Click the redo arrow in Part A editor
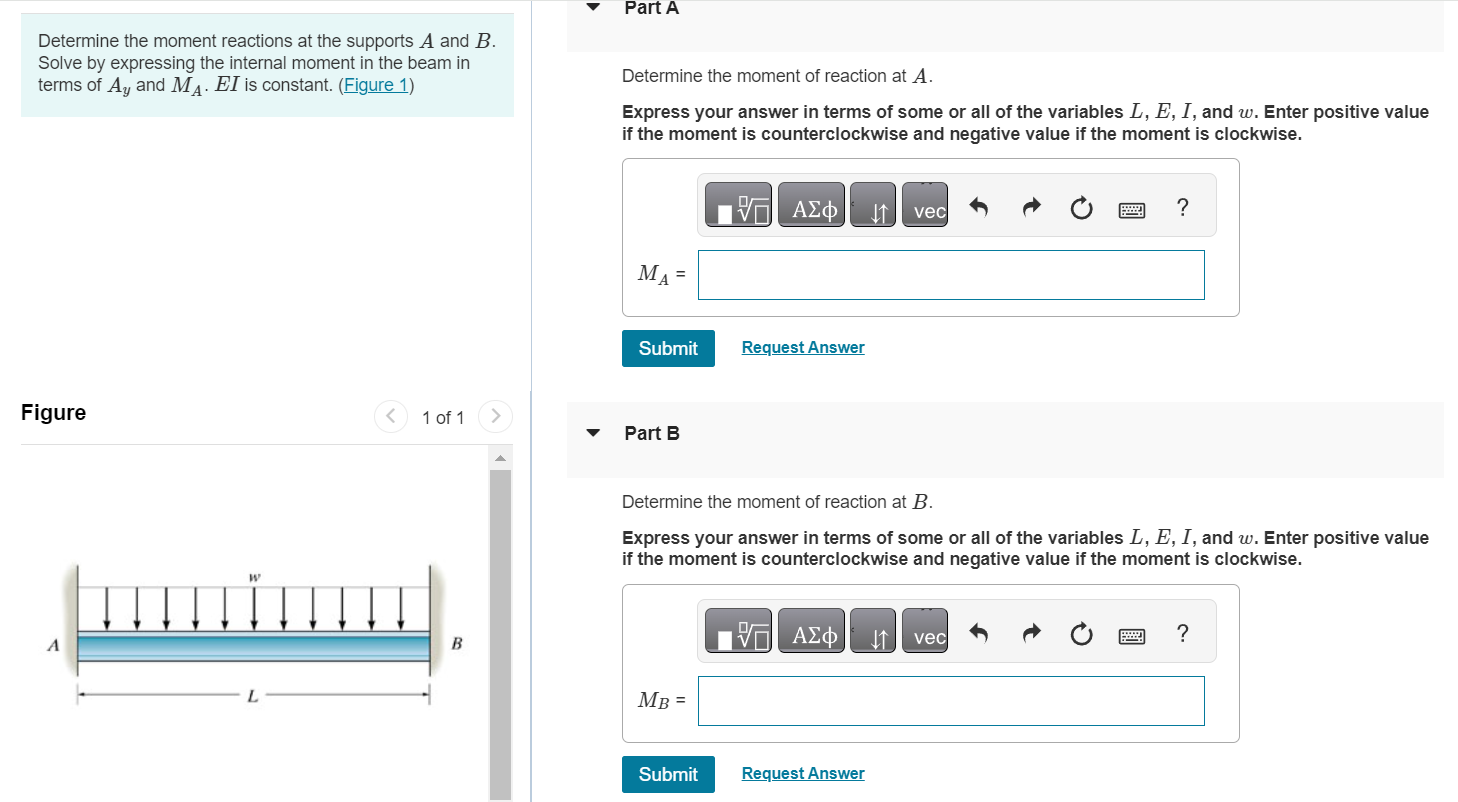The width and height of the screenshot is (1458, 802). [x=1030, y=206]
